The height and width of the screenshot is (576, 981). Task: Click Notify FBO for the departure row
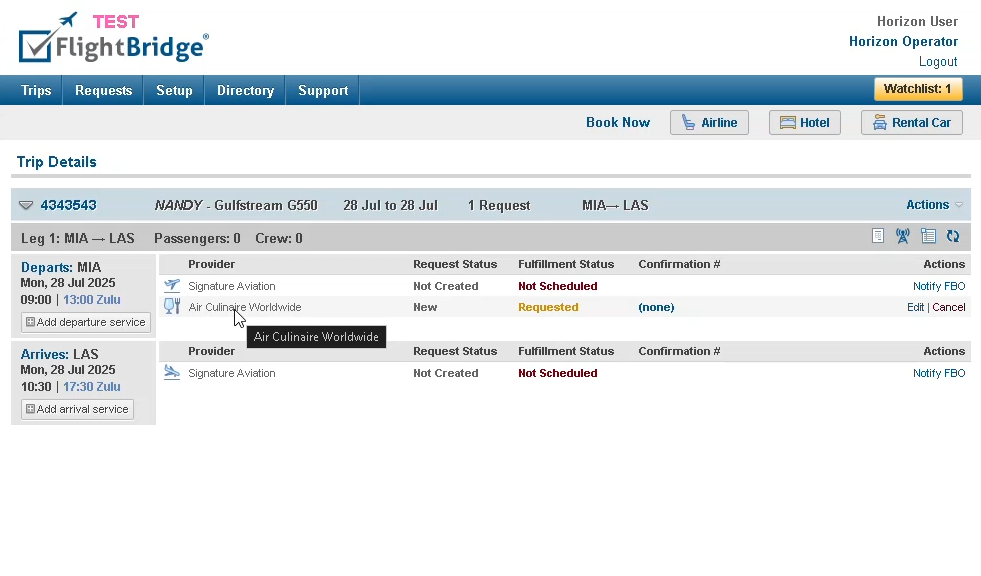pos(938,286)
